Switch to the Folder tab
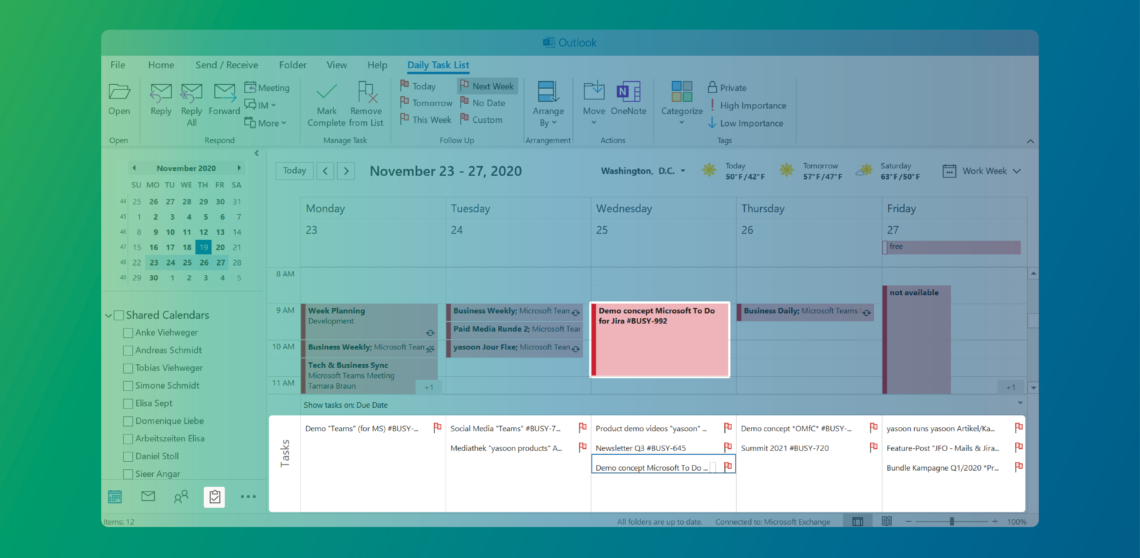1140x558 pixels. [x=292, y=65]
